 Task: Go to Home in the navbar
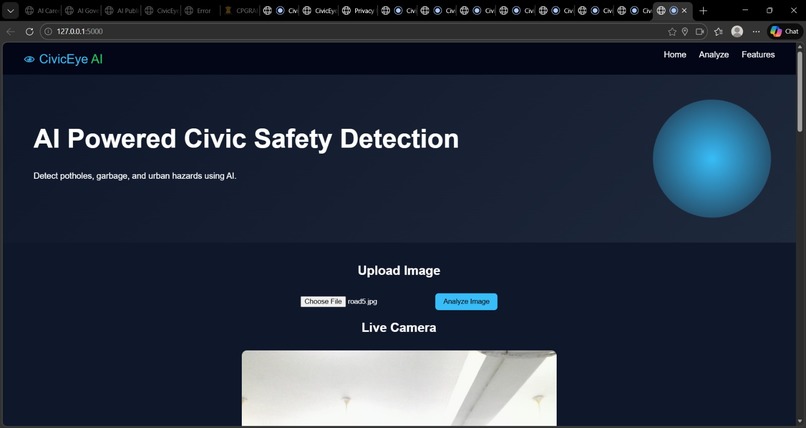pyautogui.click(x=674, y=54)
